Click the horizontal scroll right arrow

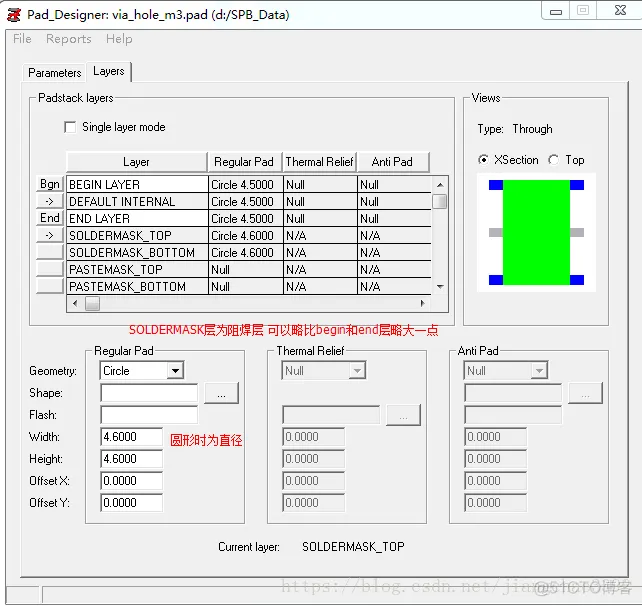423,303
